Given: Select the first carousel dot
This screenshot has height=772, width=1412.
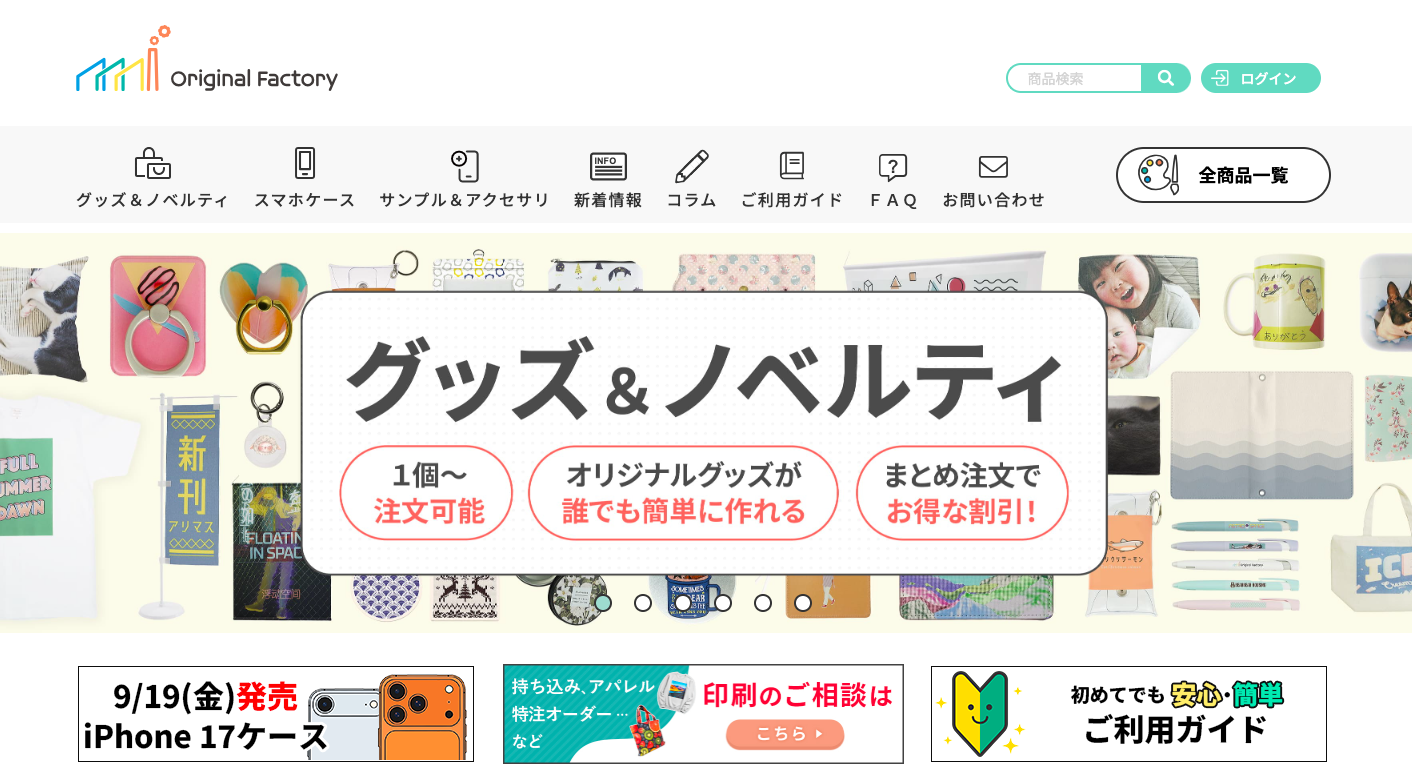Looking at the screenshot, I should coord(603,603).
